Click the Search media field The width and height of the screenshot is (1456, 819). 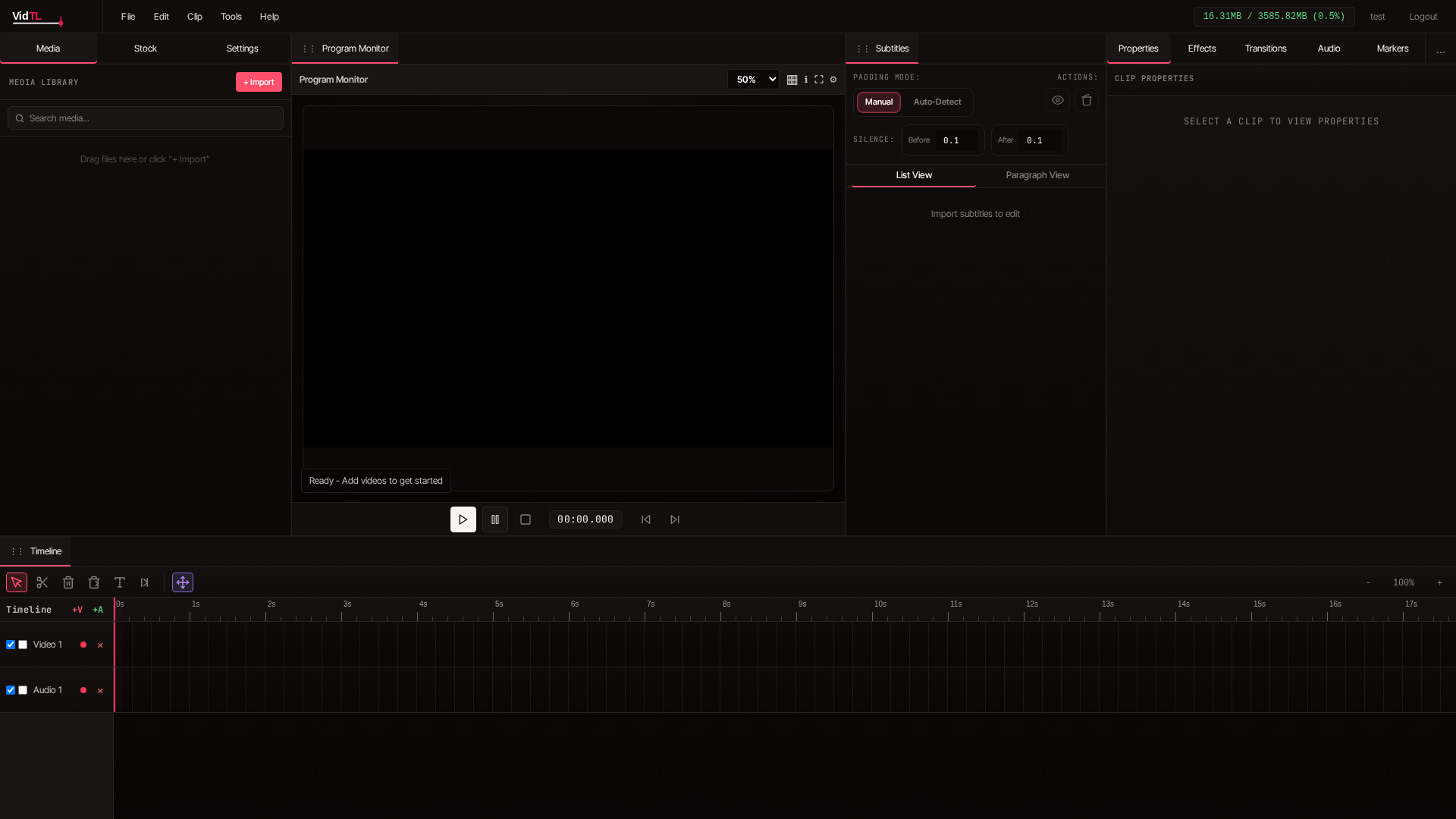146,118
